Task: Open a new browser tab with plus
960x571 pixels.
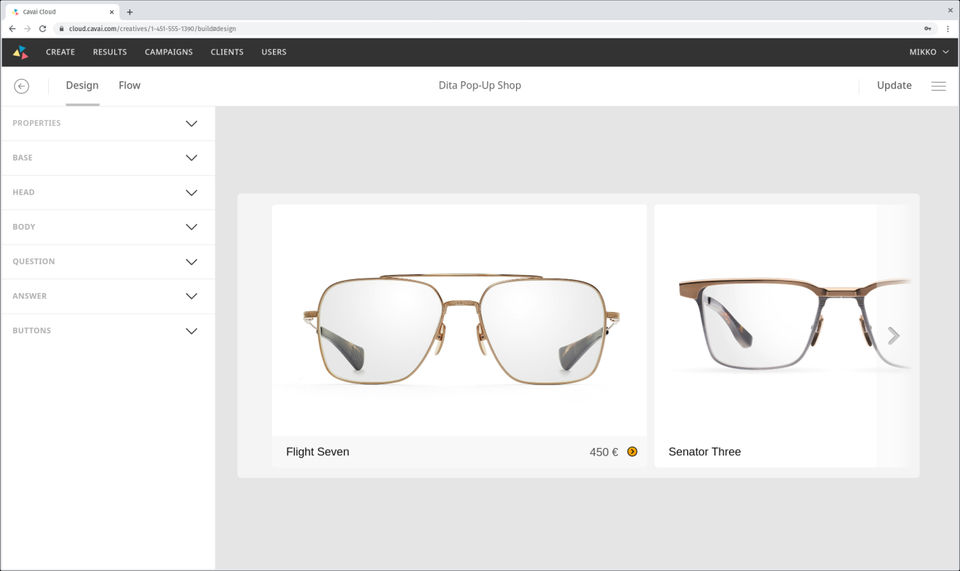Action: coord(129,12)
